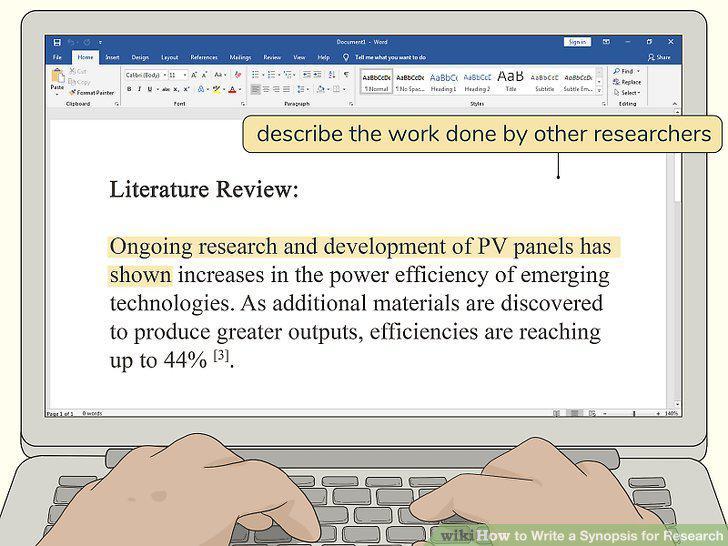Viewport: 728px width, 546px height.
Task: Switch to the Review tab
Action: coord(272,57)
